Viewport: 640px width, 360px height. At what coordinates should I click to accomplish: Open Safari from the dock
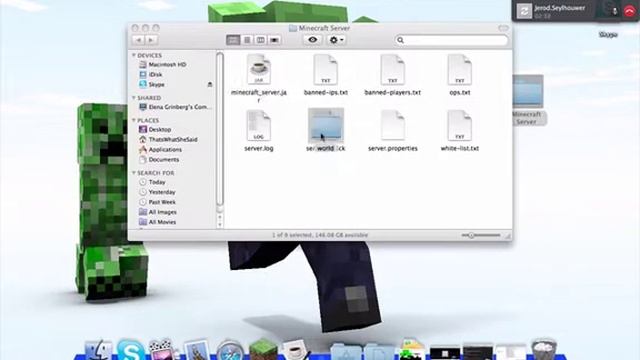click(230, 351)
